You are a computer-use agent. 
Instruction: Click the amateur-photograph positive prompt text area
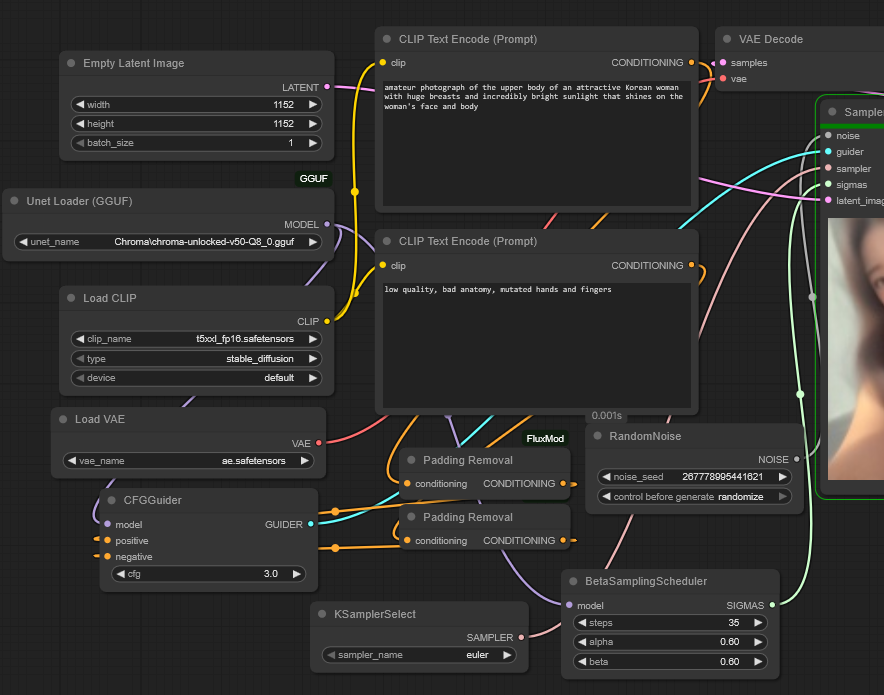point(537,144)
